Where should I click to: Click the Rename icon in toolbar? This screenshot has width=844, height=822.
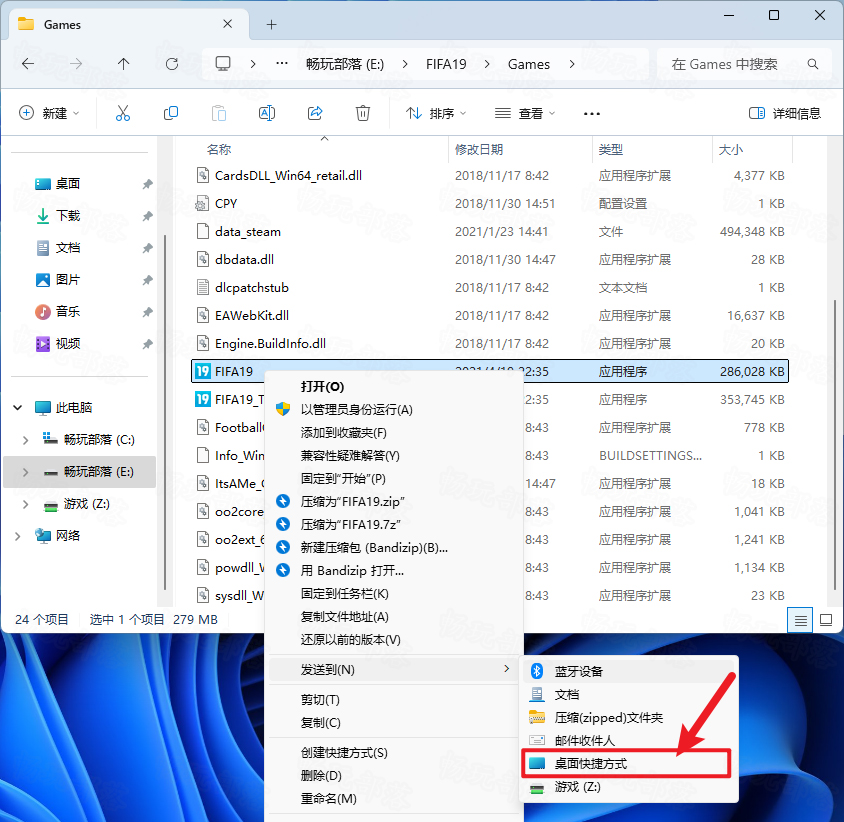click(267, 113)
